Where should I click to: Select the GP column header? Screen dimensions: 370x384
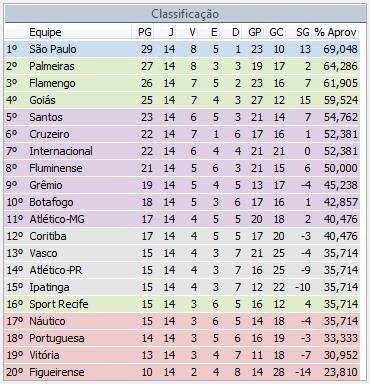tap(255, 32)
